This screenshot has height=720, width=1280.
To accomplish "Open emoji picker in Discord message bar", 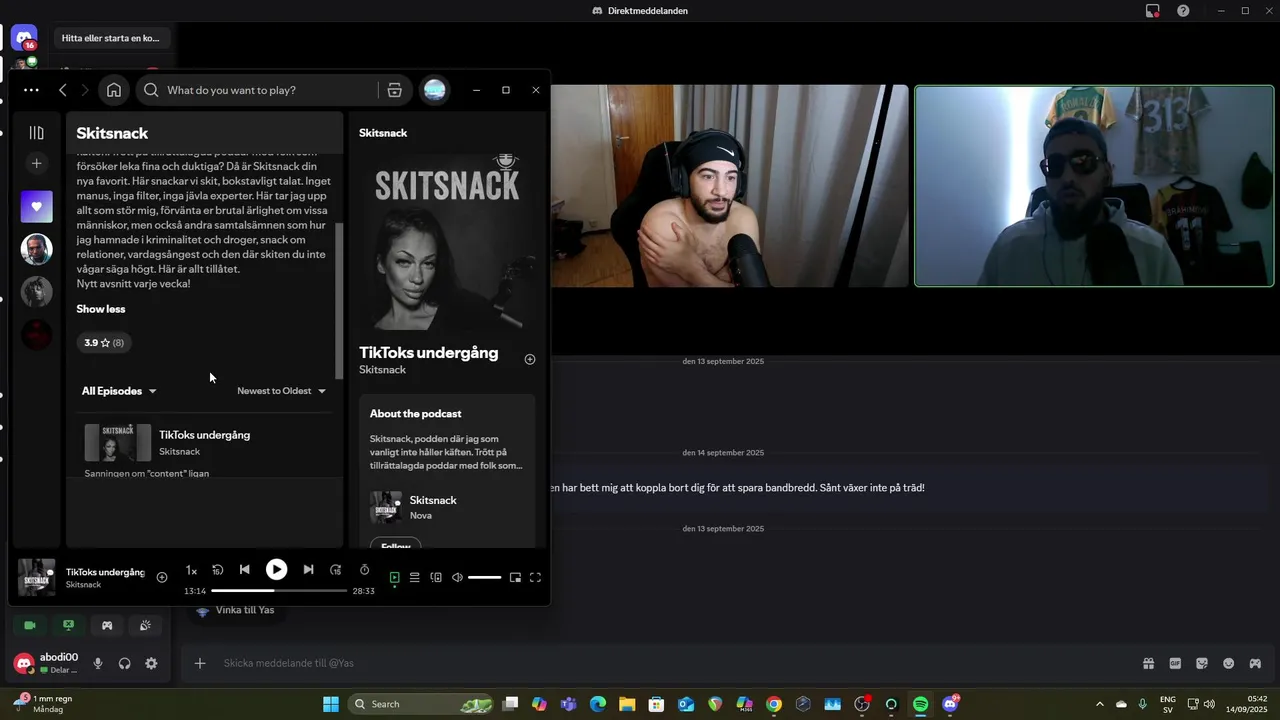I will tap(1229, 663).
